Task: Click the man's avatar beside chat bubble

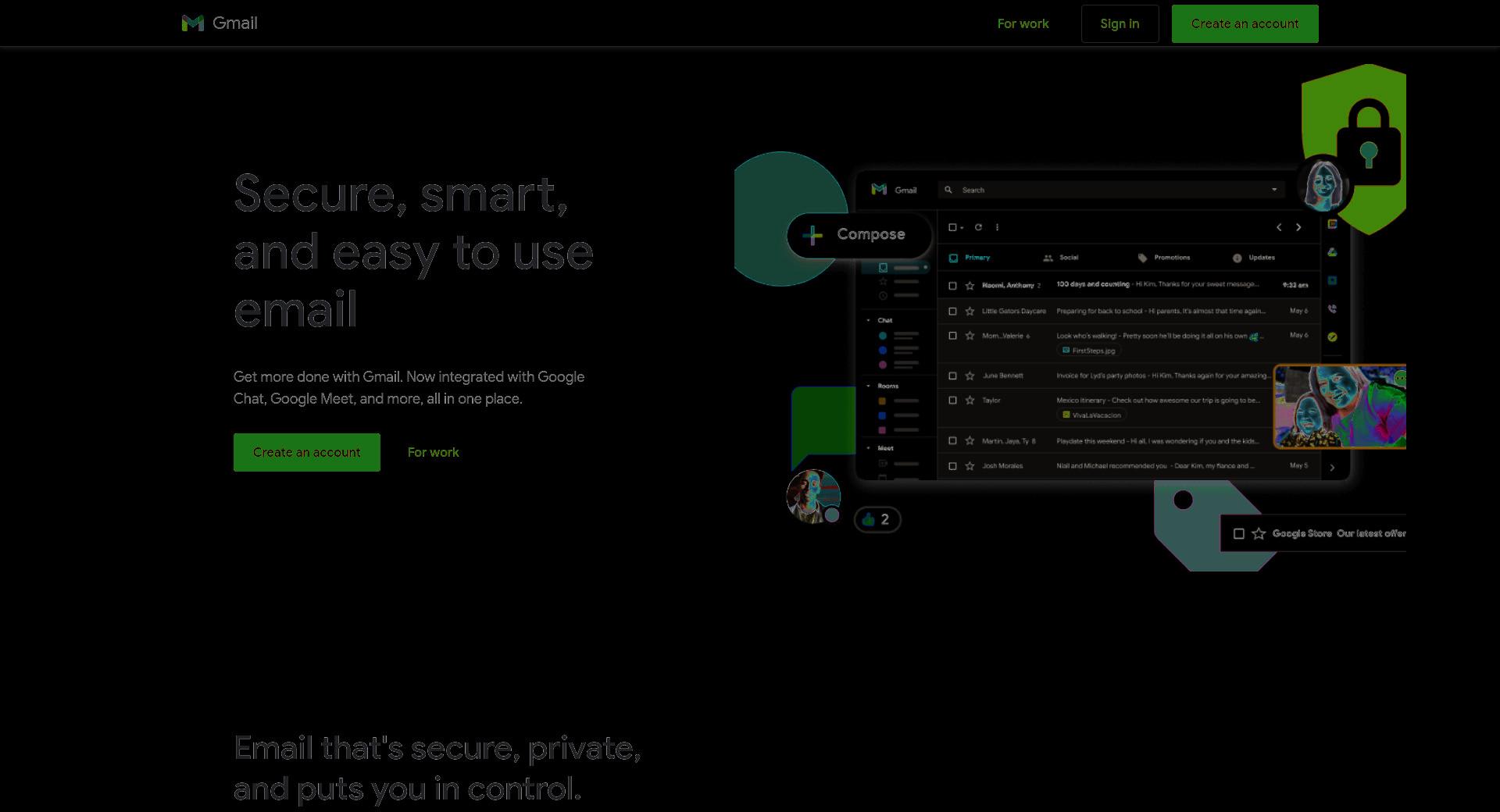Action: [813, 497]
